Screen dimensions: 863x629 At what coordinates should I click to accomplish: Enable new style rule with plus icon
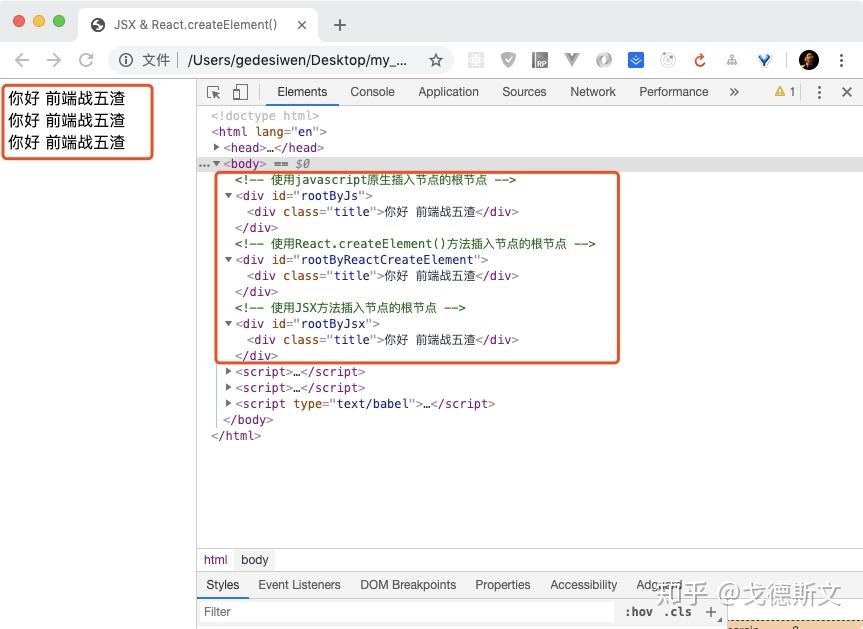click(710, 611)
